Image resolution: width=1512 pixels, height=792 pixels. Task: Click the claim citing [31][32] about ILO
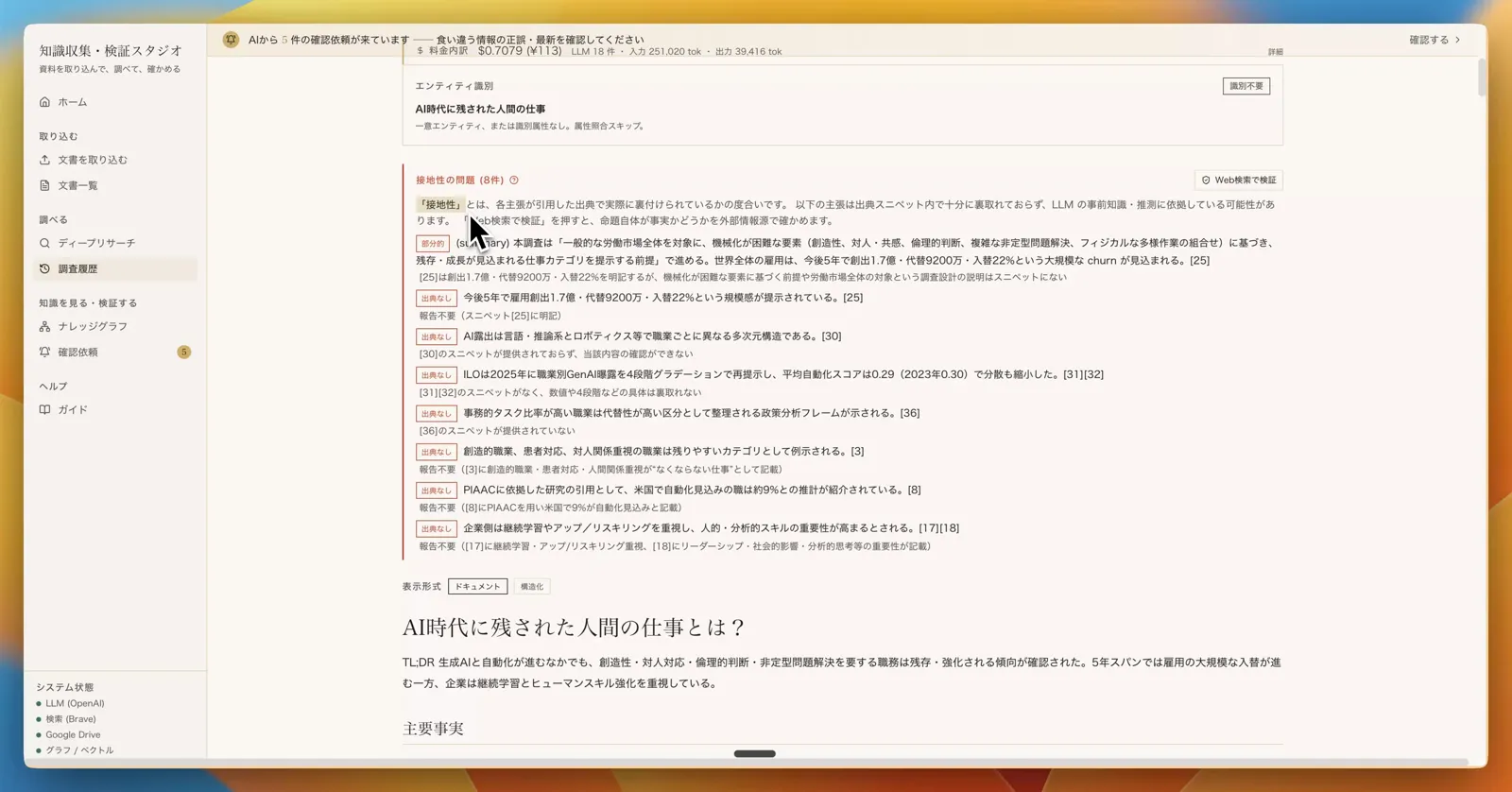[783, 374]
